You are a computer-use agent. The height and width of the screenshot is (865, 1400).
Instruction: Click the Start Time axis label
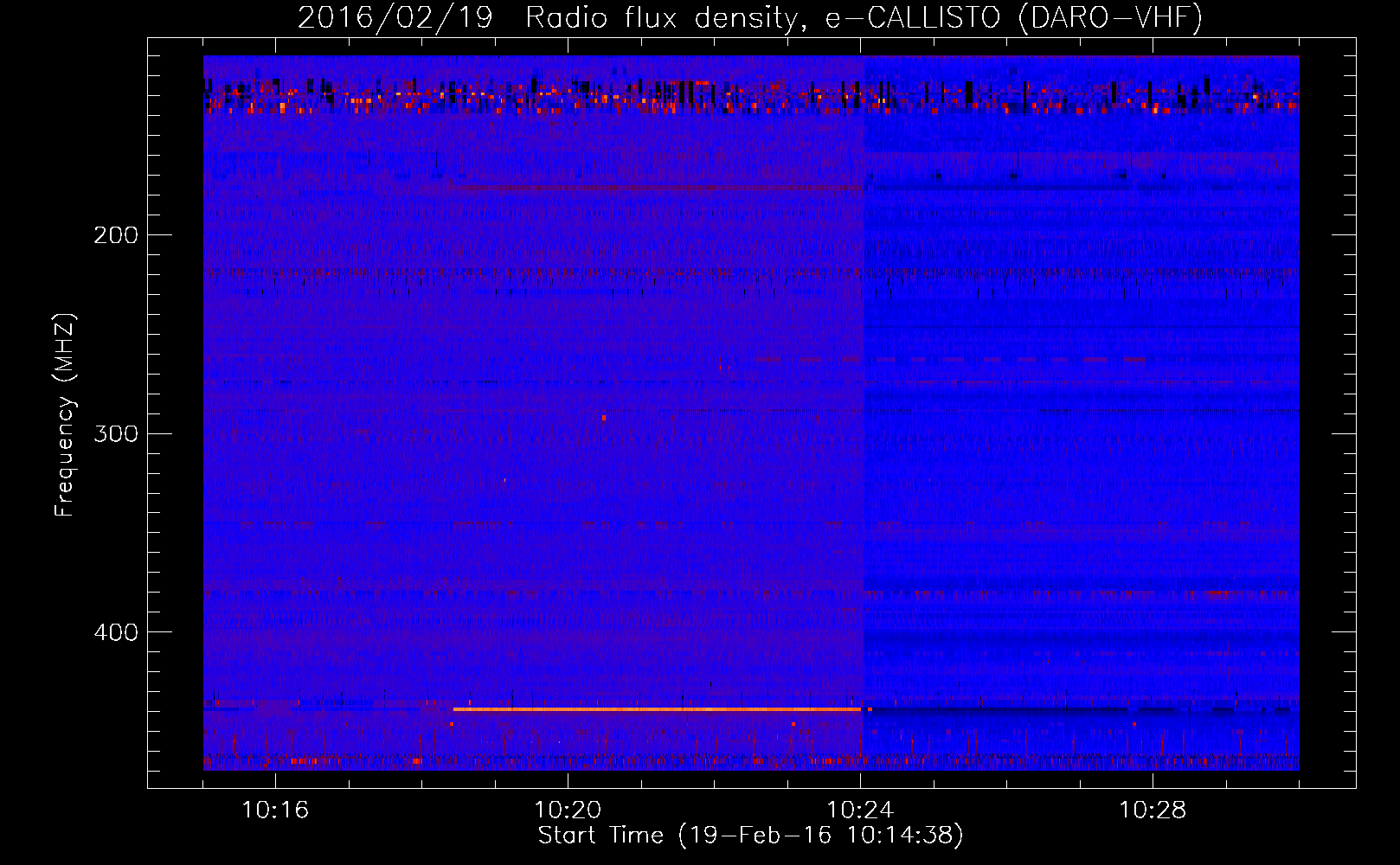tap(750, 836)
